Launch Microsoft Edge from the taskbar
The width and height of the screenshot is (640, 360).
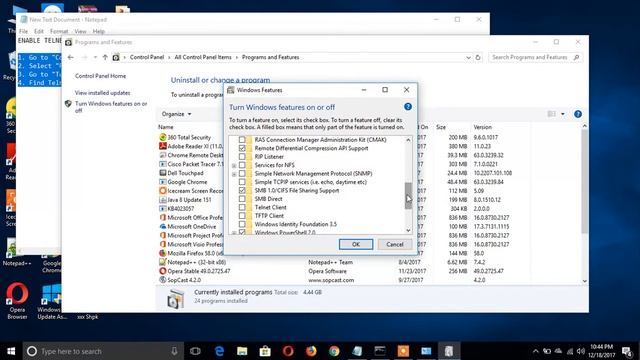(x=219, y=351)
